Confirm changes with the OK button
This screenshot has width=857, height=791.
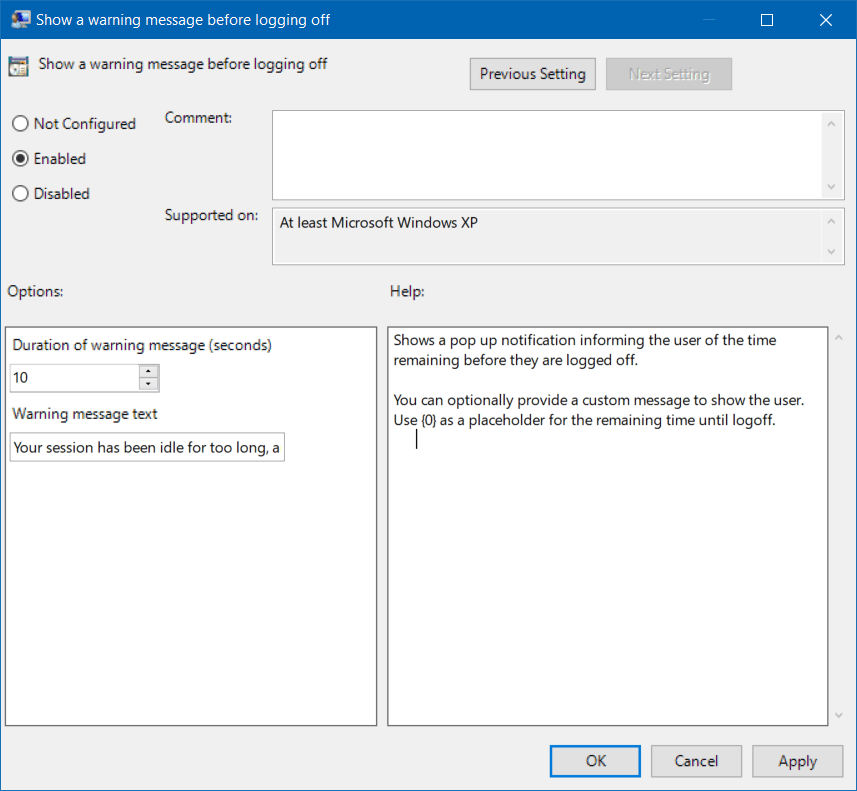594,761
